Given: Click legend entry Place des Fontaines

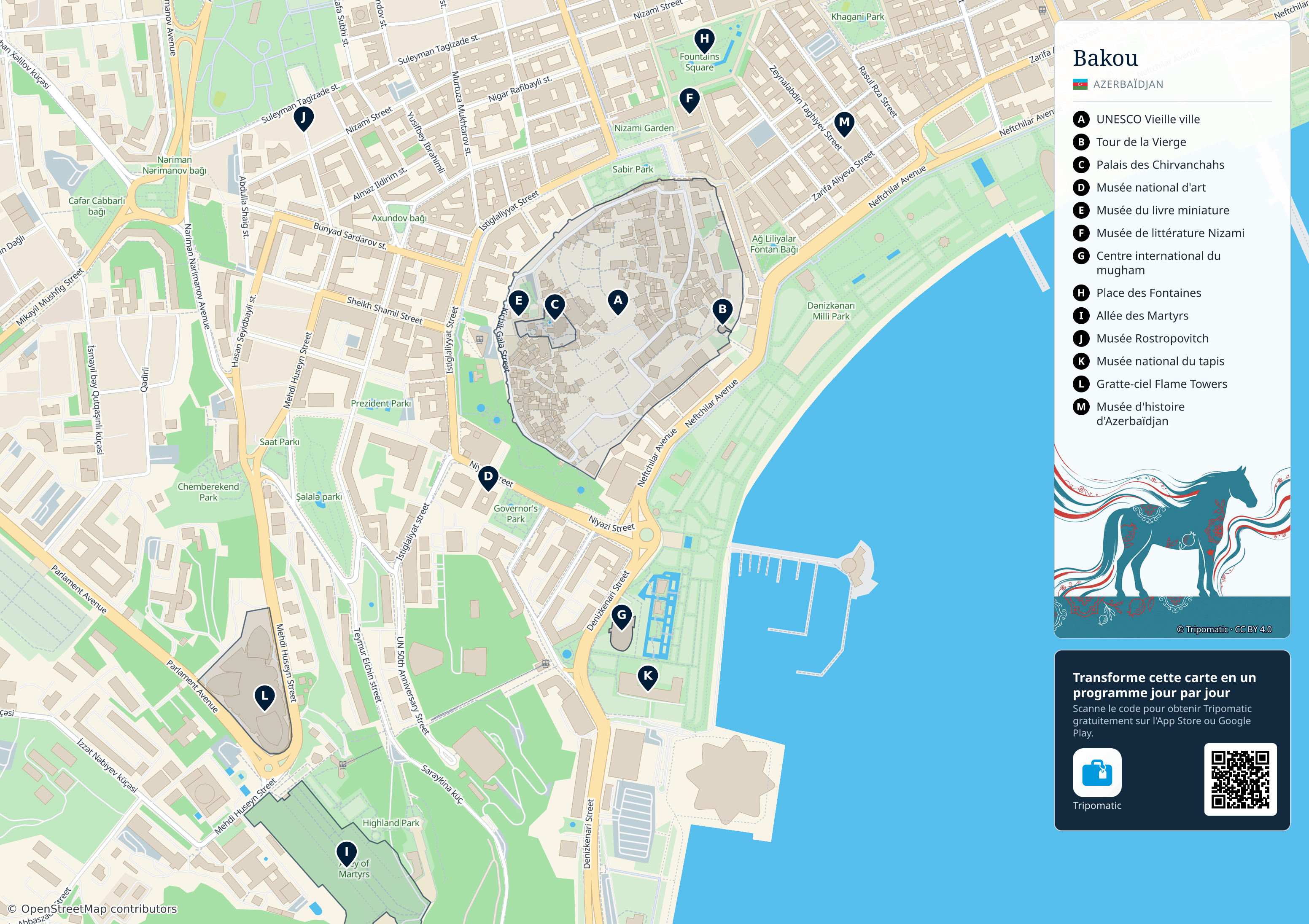Looking at the screenshot, I should [x=1137, y=293].
